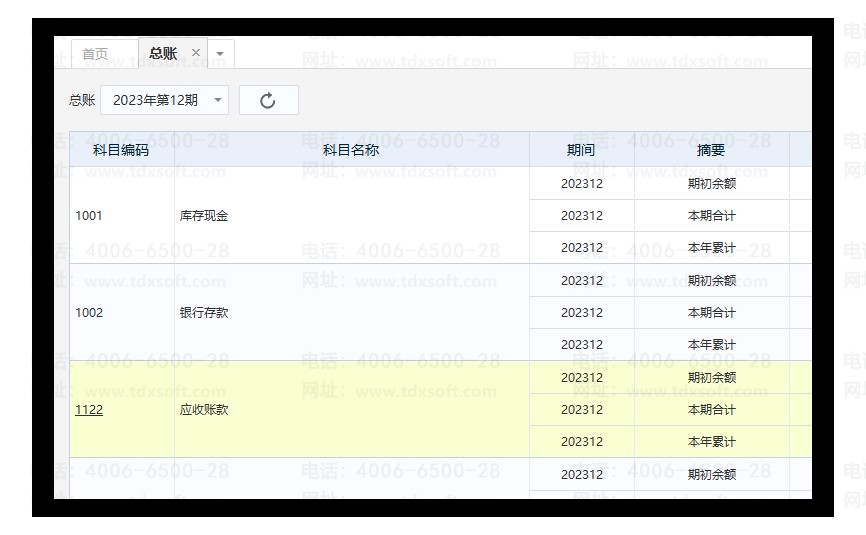Select 本期合计 row for 银行存款
866x535 pixels.
coord(711,313)
